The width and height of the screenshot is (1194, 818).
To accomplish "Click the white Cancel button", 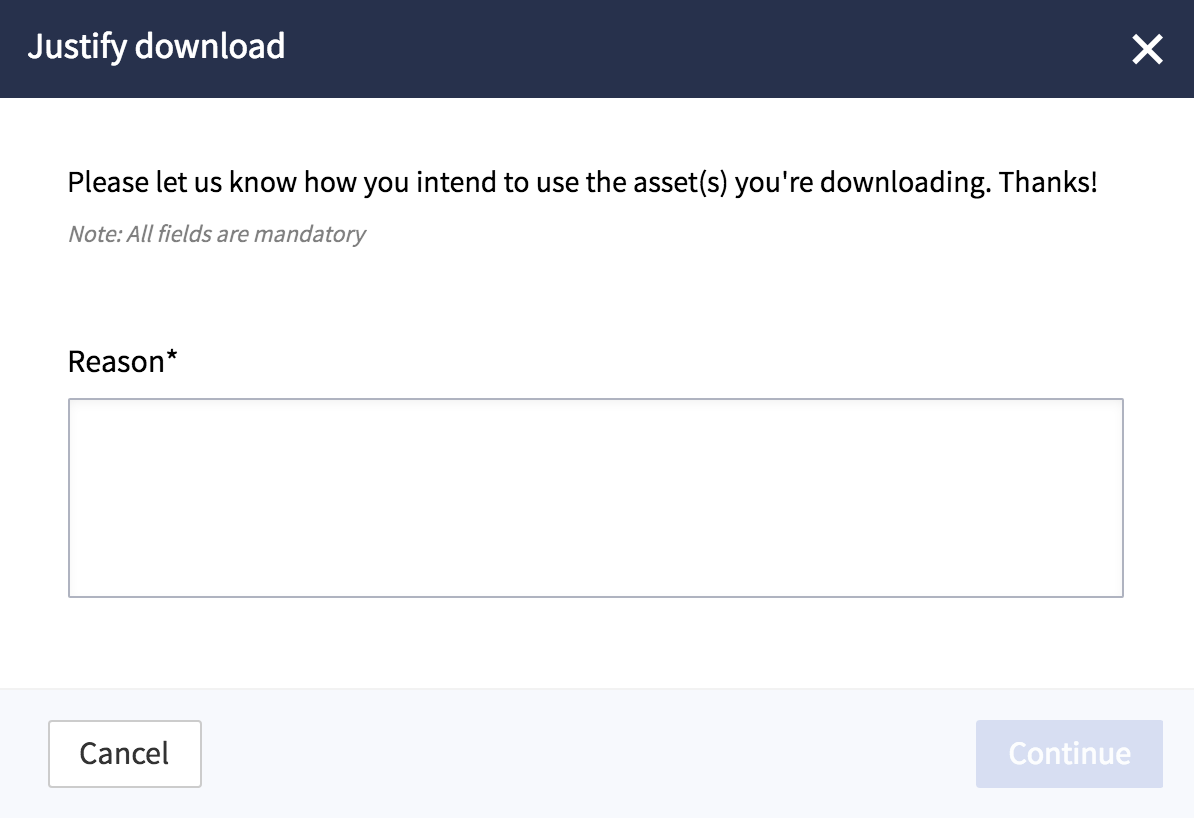I will click(125, 753).
